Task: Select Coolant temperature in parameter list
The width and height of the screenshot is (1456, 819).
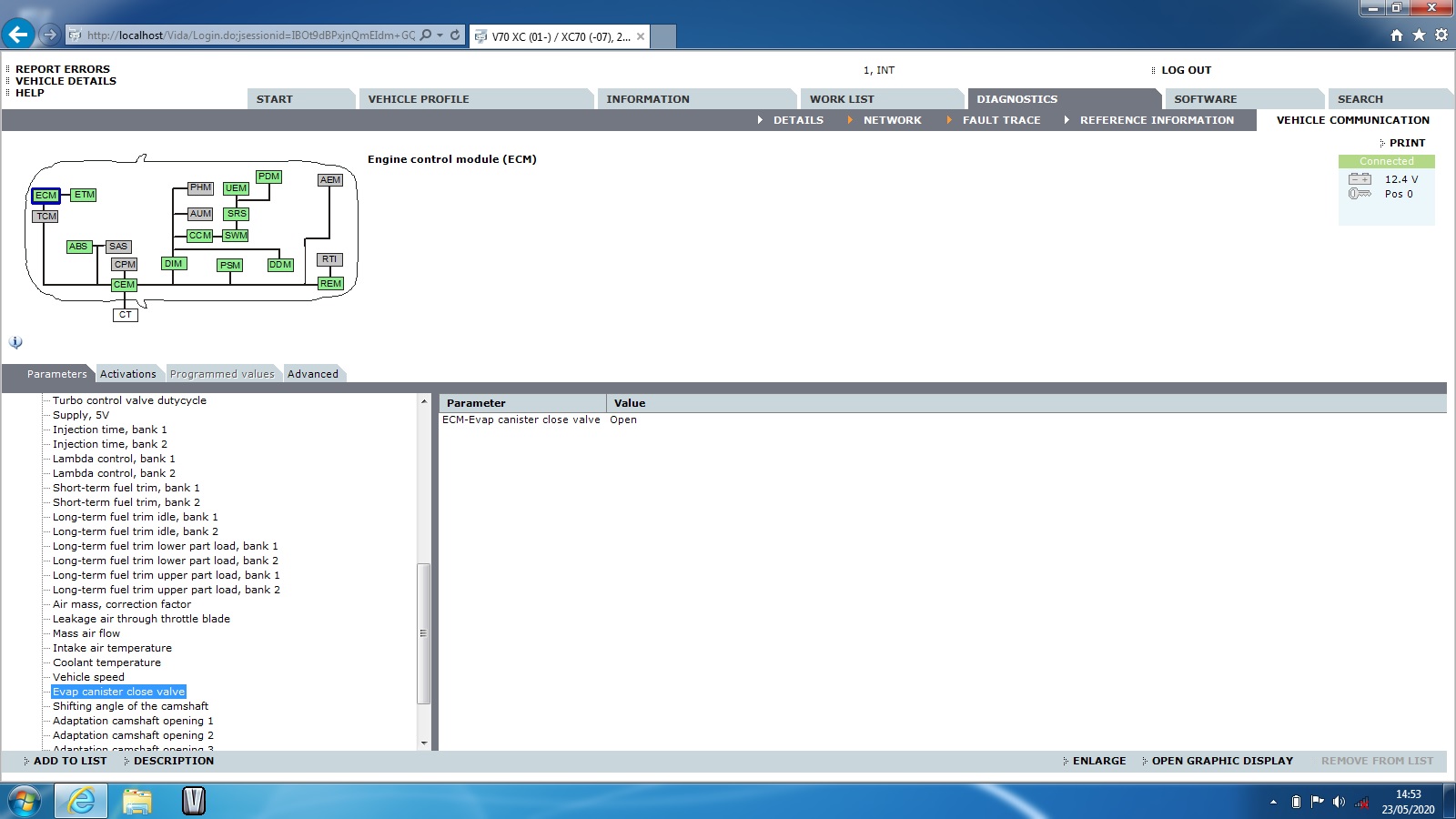Action: click(x=106, y=662)
